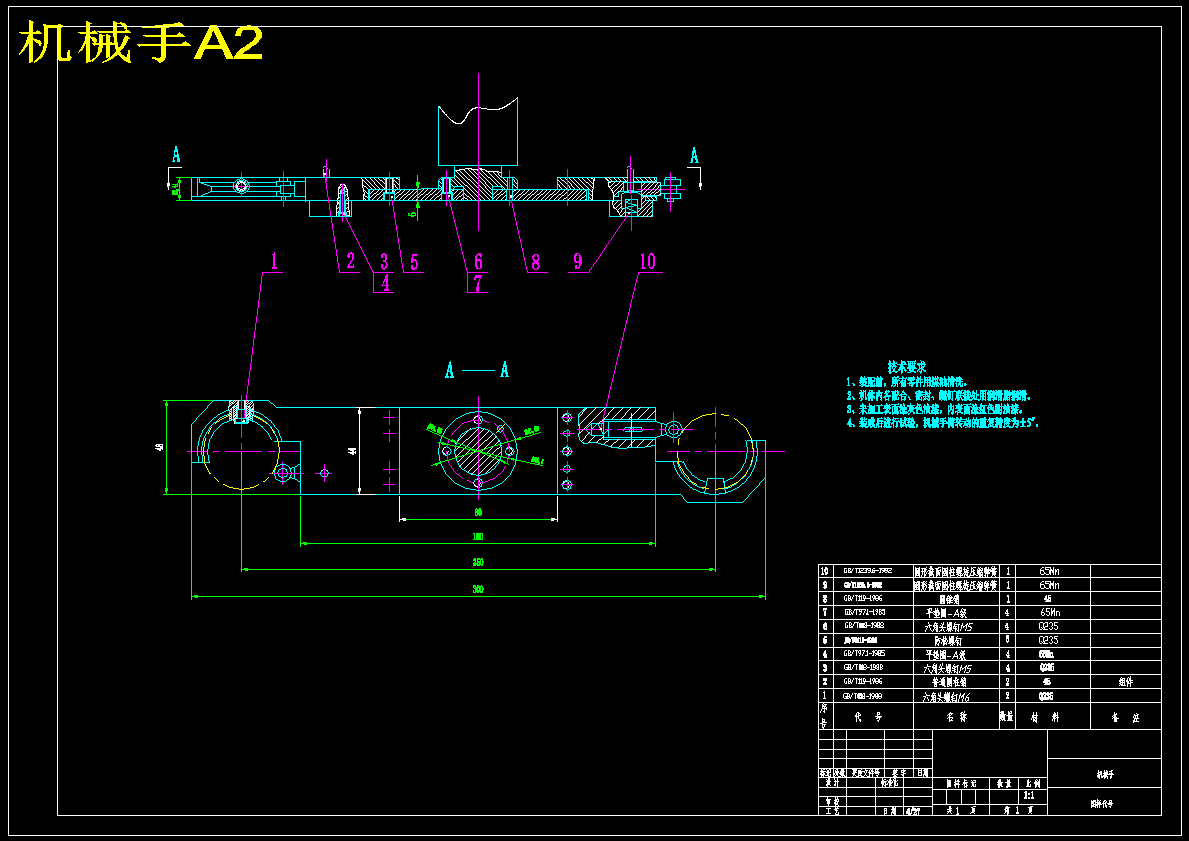Select part callout number 8
The image size is (1189, 841).
pyautogui.click(x=535, y=262)
